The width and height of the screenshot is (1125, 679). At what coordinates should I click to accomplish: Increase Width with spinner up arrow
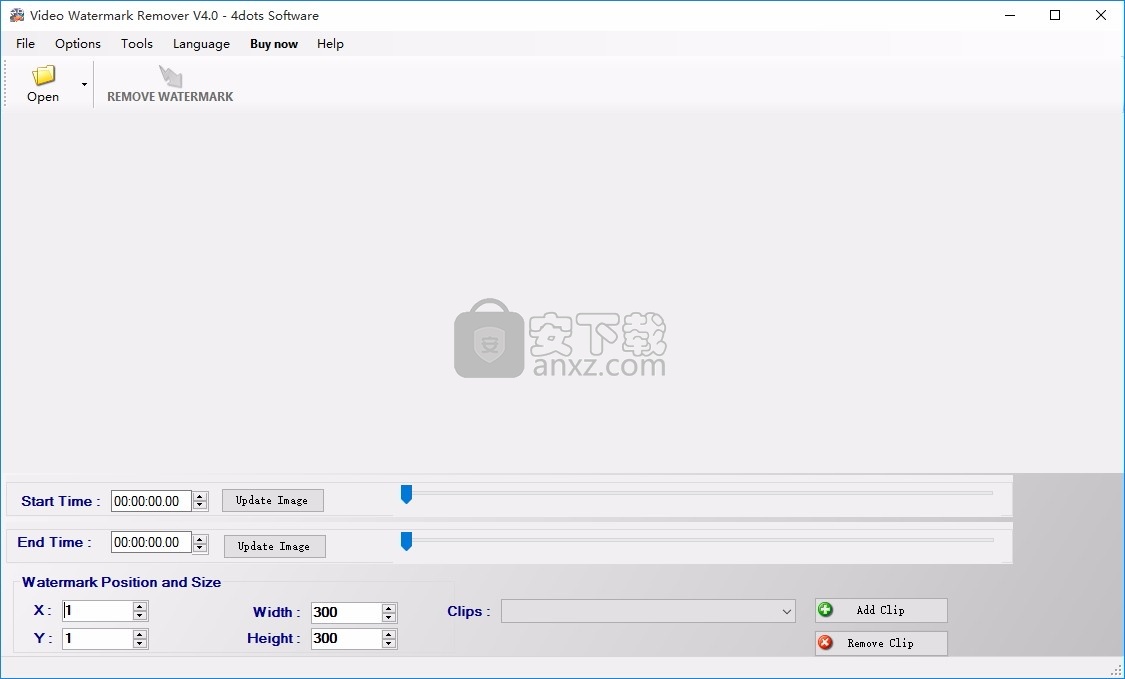(389, 608)
